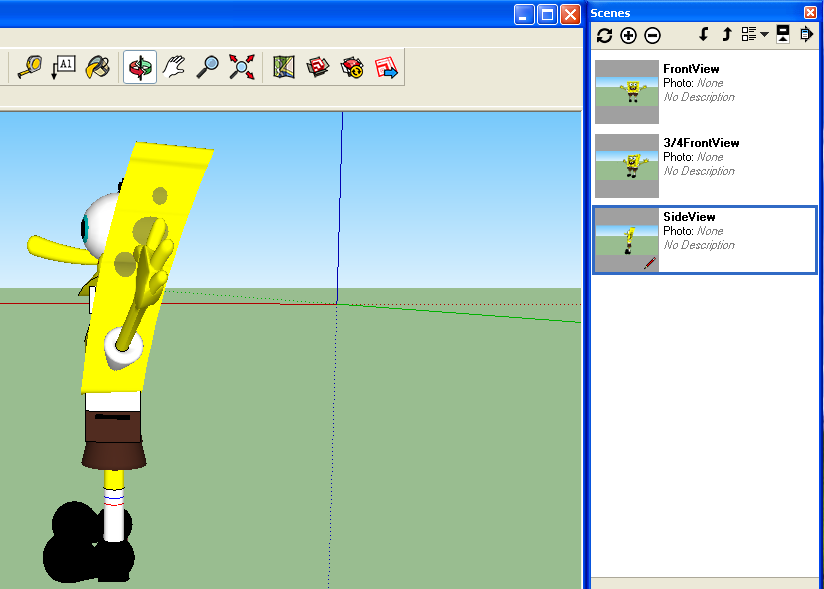Select the Paint Bucket tool
Viewport: 824px width, 589px height.
(x=98, y=67)
